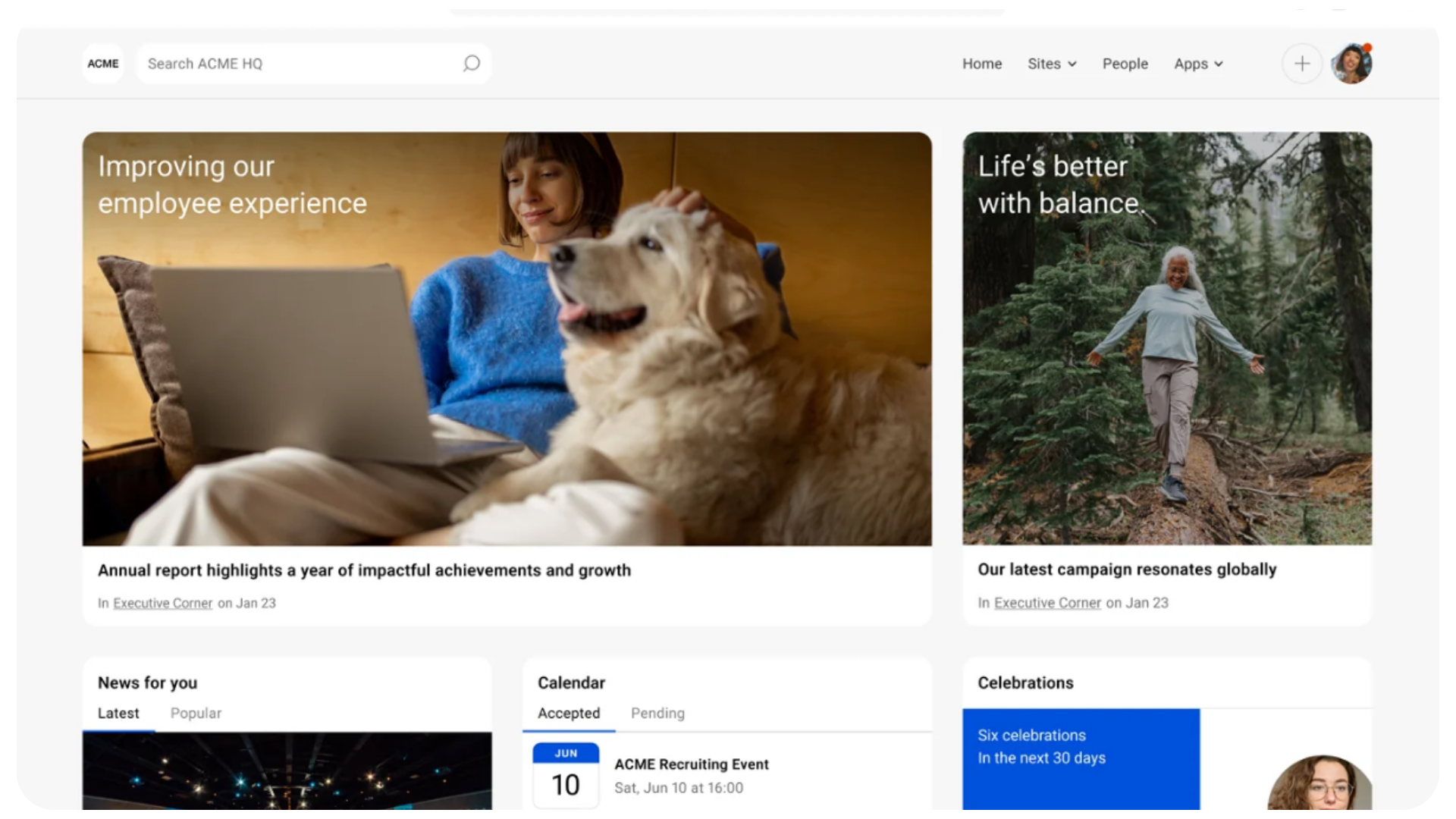
Task: Open the People page
Action: pos(1125,64)
